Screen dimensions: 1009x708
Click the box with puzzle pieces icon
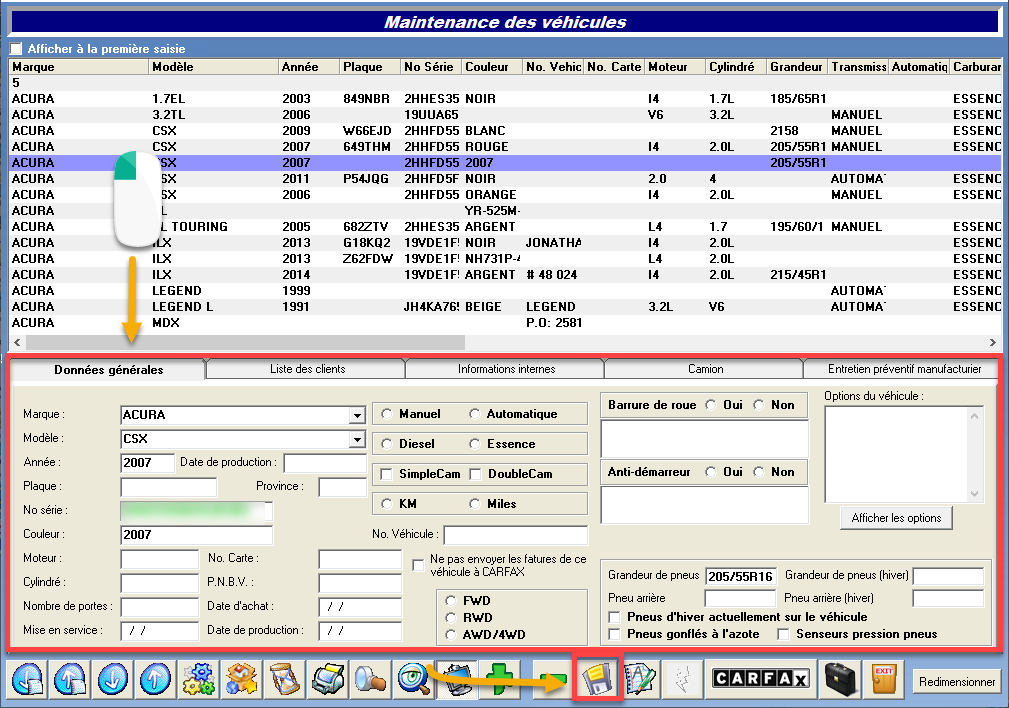point(241,679)
